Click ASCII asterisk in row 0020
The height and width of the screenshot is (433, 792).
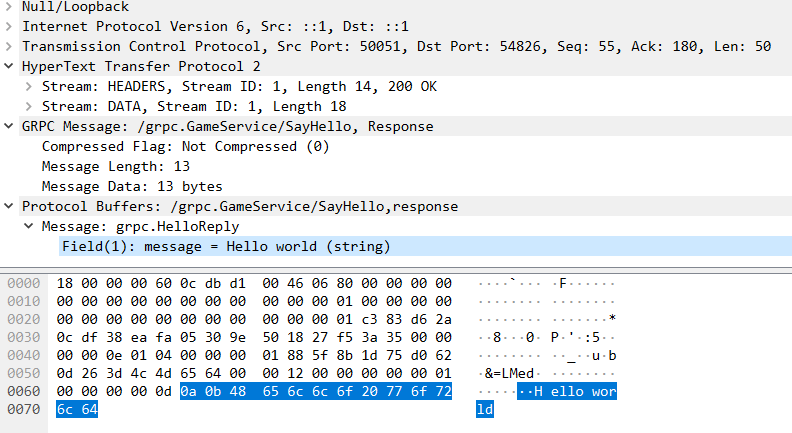(612, 318)
